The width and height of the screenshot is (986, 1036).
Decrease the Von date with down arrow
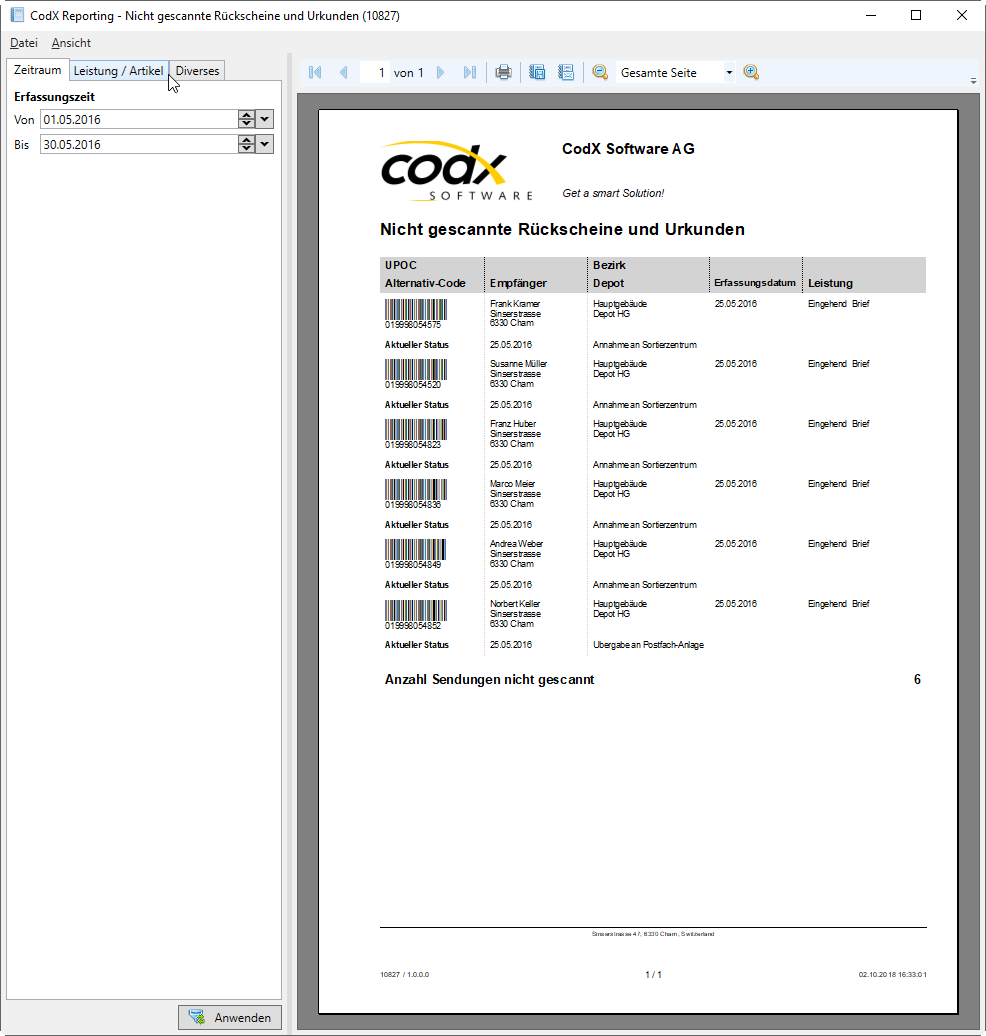pyautogui.click(x=246, y=124)
